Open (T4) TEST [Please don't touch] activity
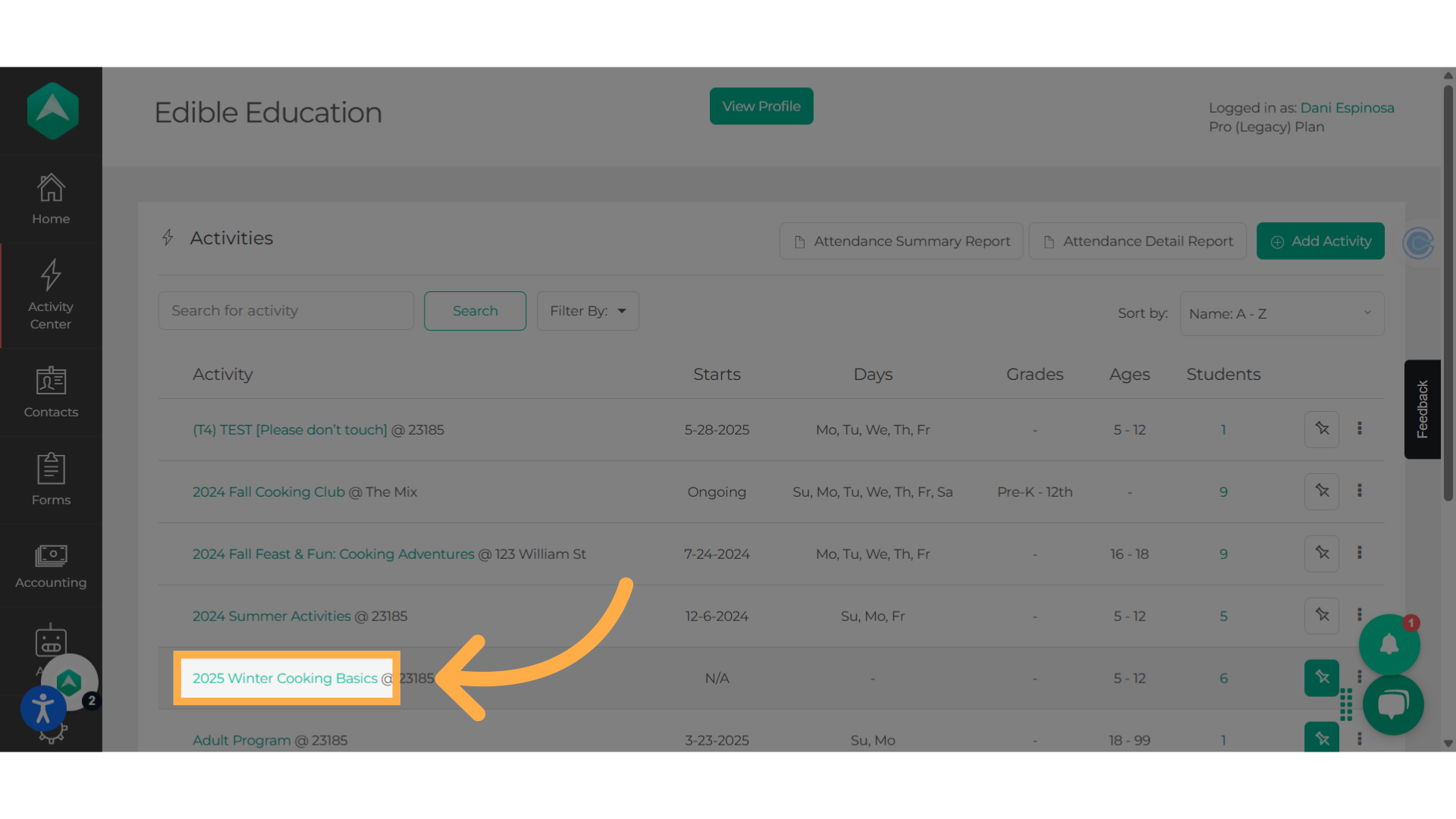The image size is (1456, 819). point(290,430)
